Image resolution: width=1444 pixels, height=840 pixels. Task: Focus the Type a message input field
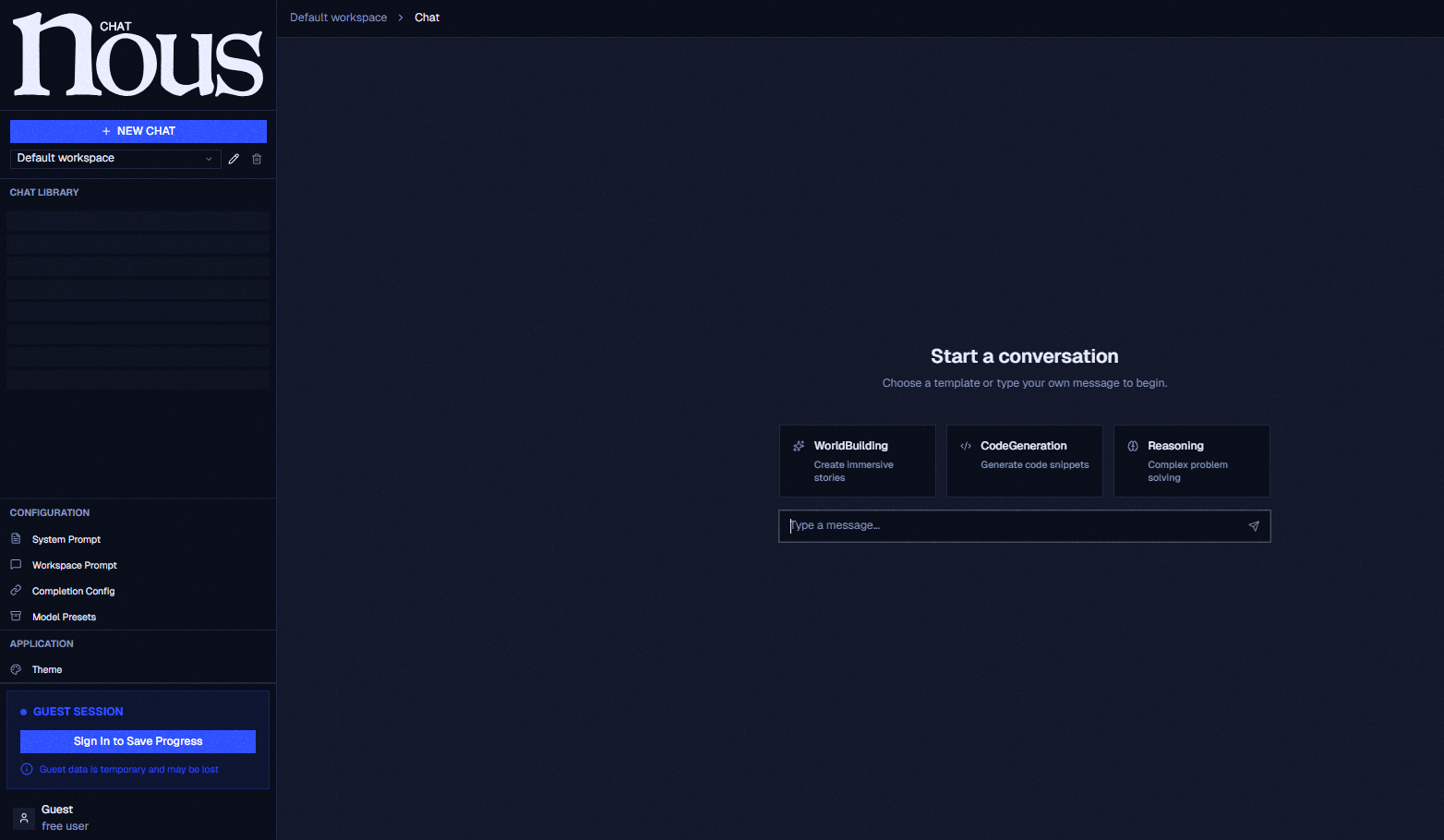[1011, 526]
